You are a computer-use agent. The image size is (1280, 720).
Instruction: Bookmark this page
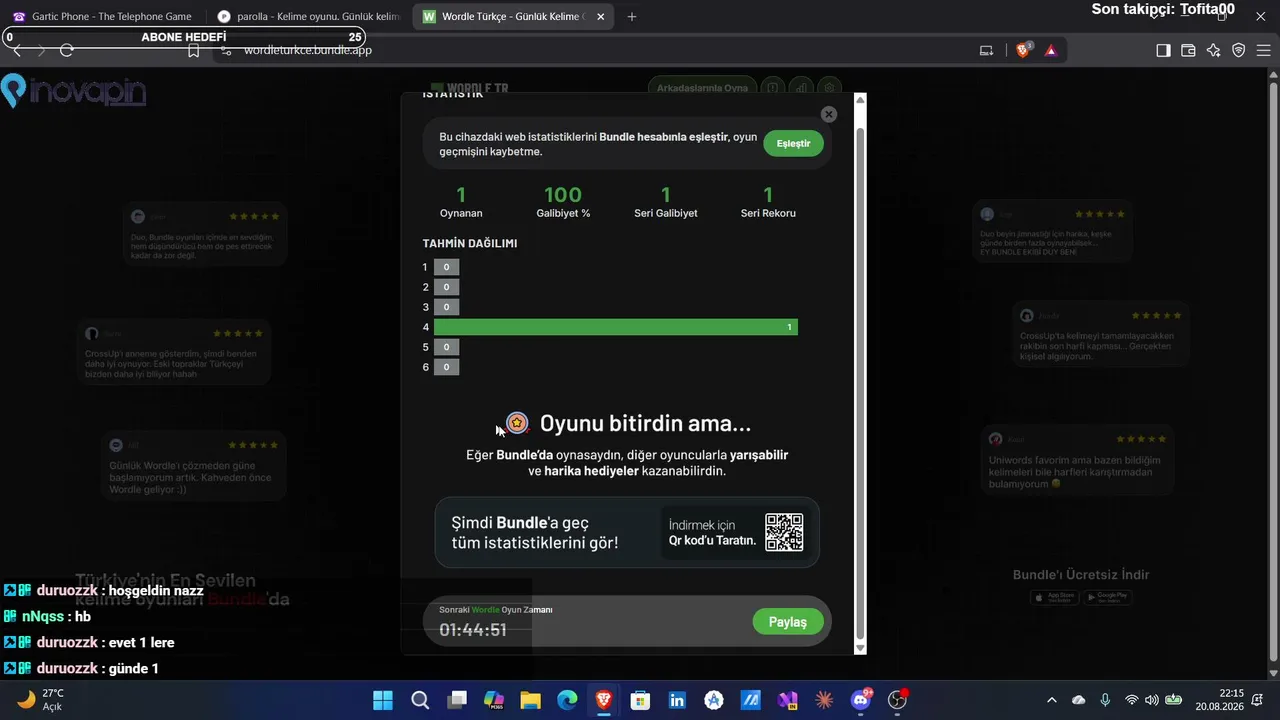click(194, 50)
